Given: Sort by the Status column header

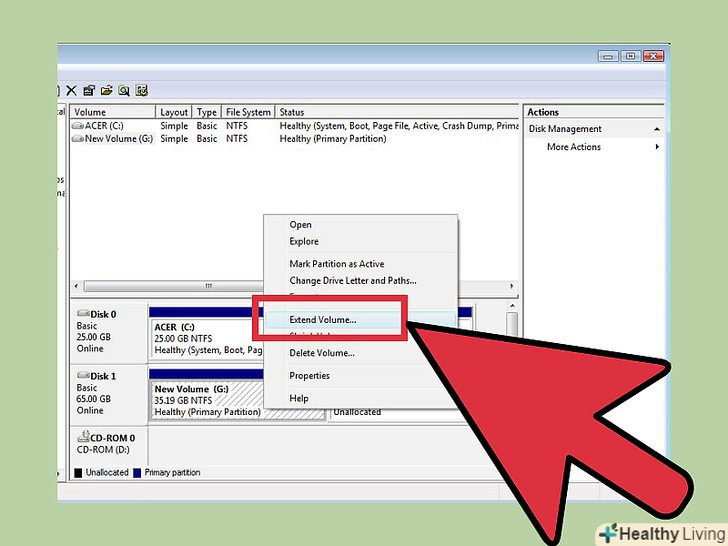Looking at the screenshot, I should click(x=397, y=112).
